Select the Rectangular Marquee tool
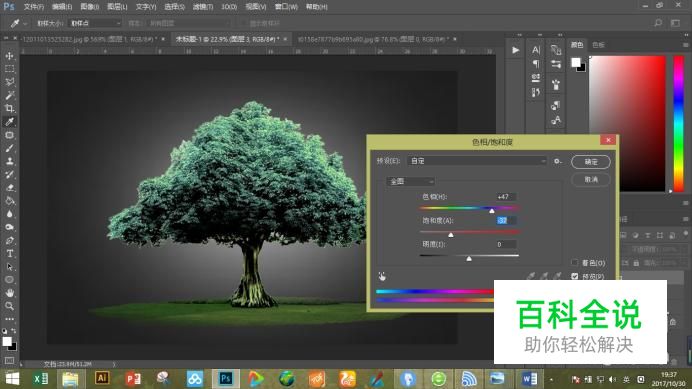The width and height of the screenshot is (692, 389). tap(9, 69)
